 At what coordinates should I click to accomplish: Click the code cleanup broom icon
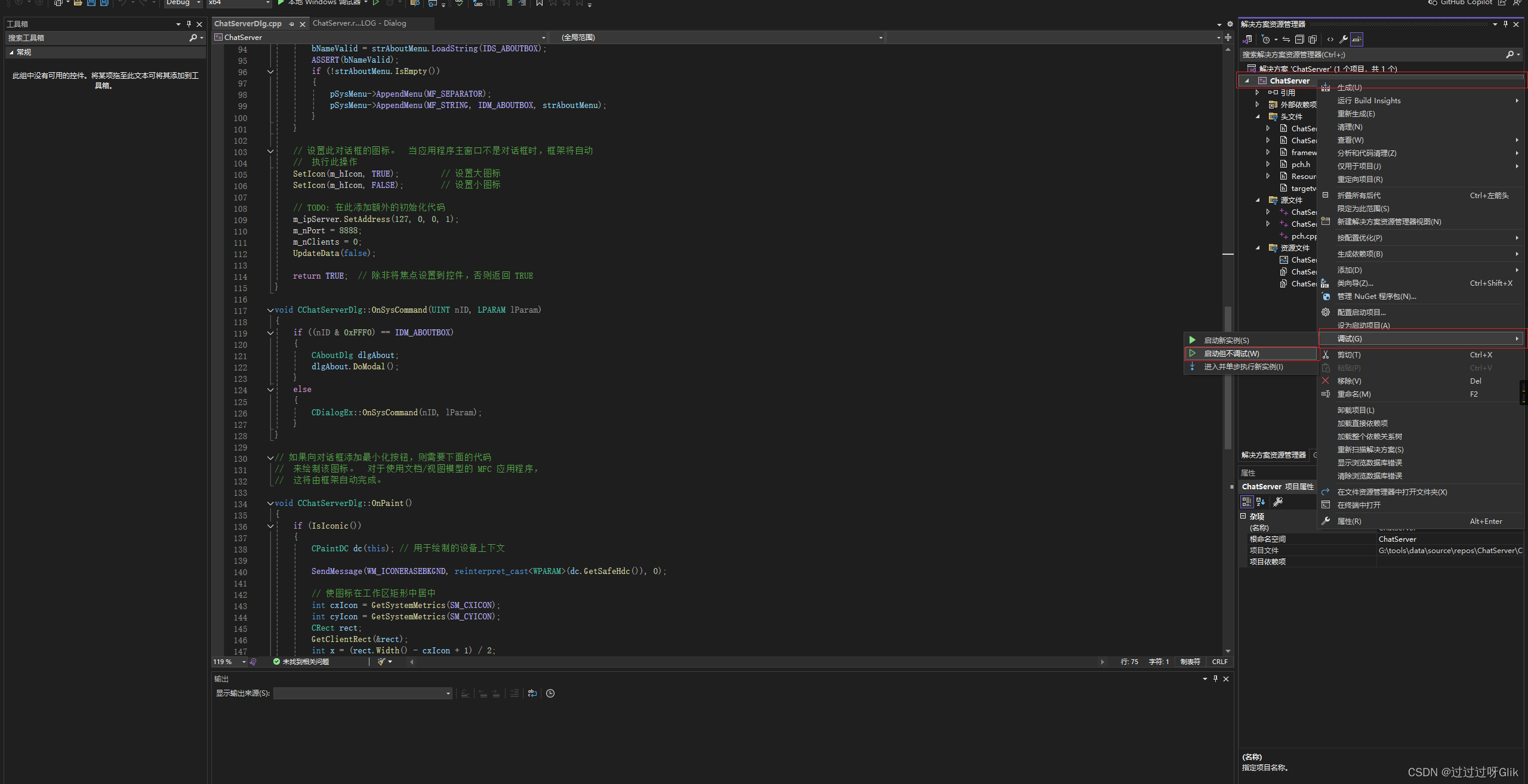[x=381, y=662]
